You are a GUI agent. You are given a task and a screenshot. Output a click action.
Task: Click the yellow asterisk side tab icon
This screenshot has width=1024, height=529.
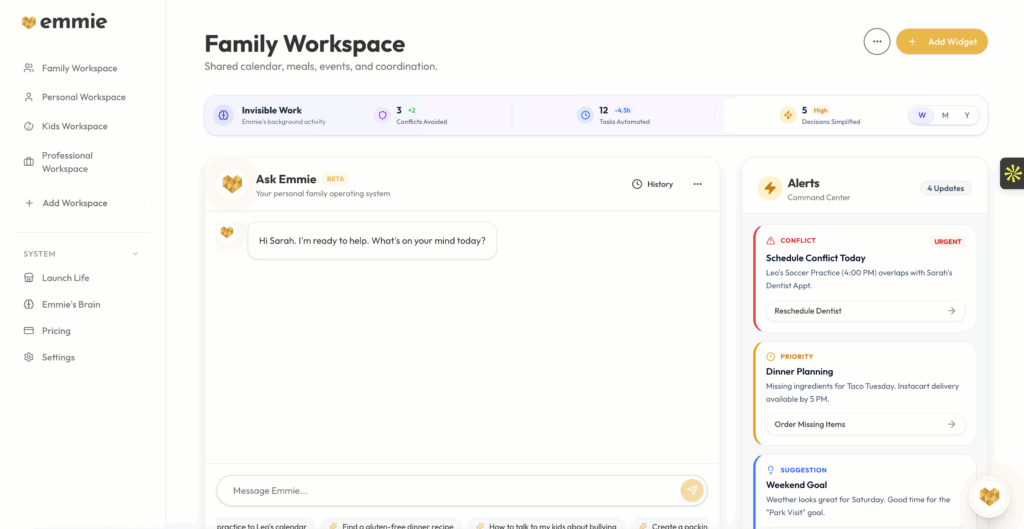1012,173
